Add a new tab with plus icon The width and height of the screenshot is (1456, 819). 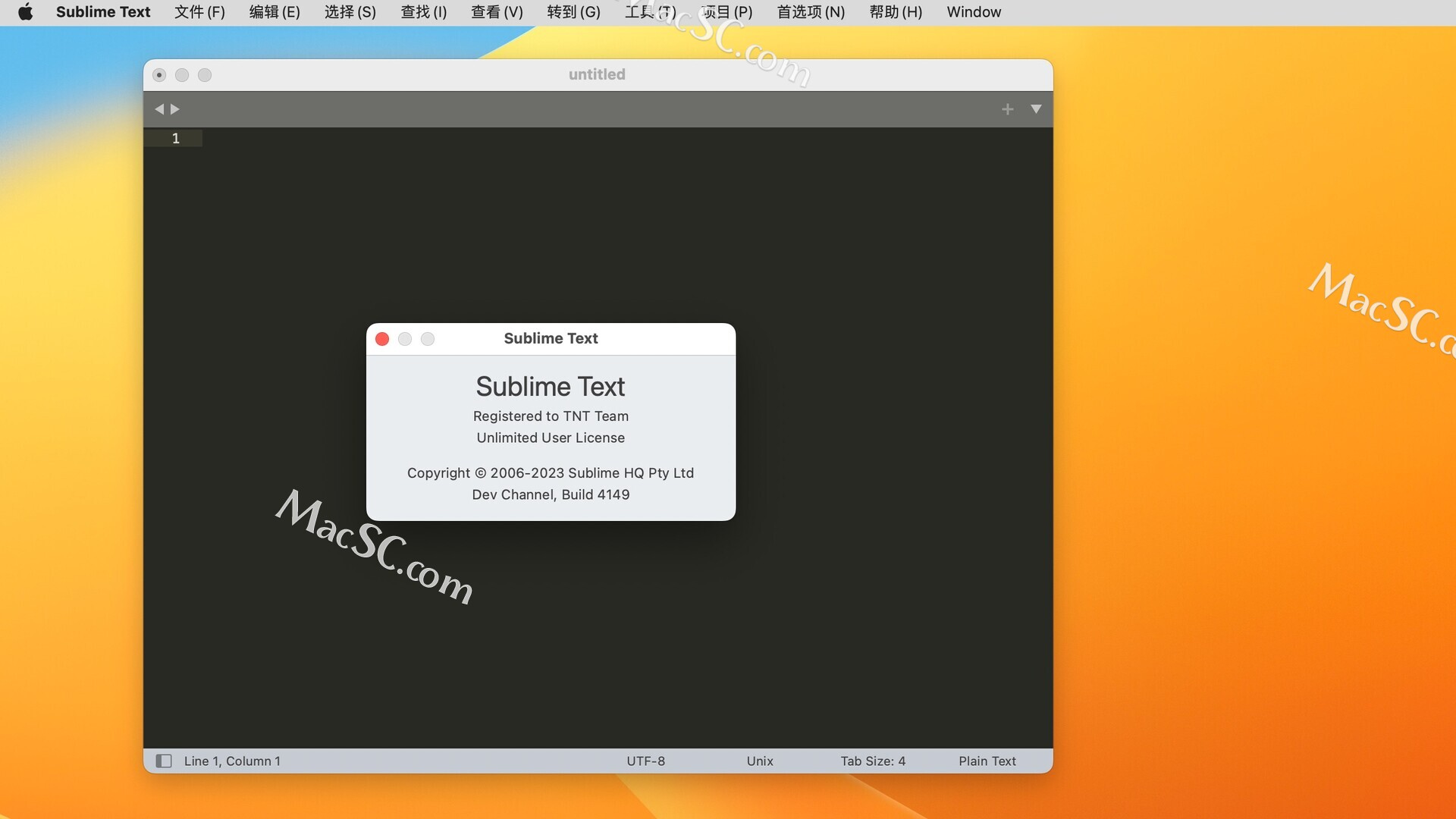tap(1007, 109)
